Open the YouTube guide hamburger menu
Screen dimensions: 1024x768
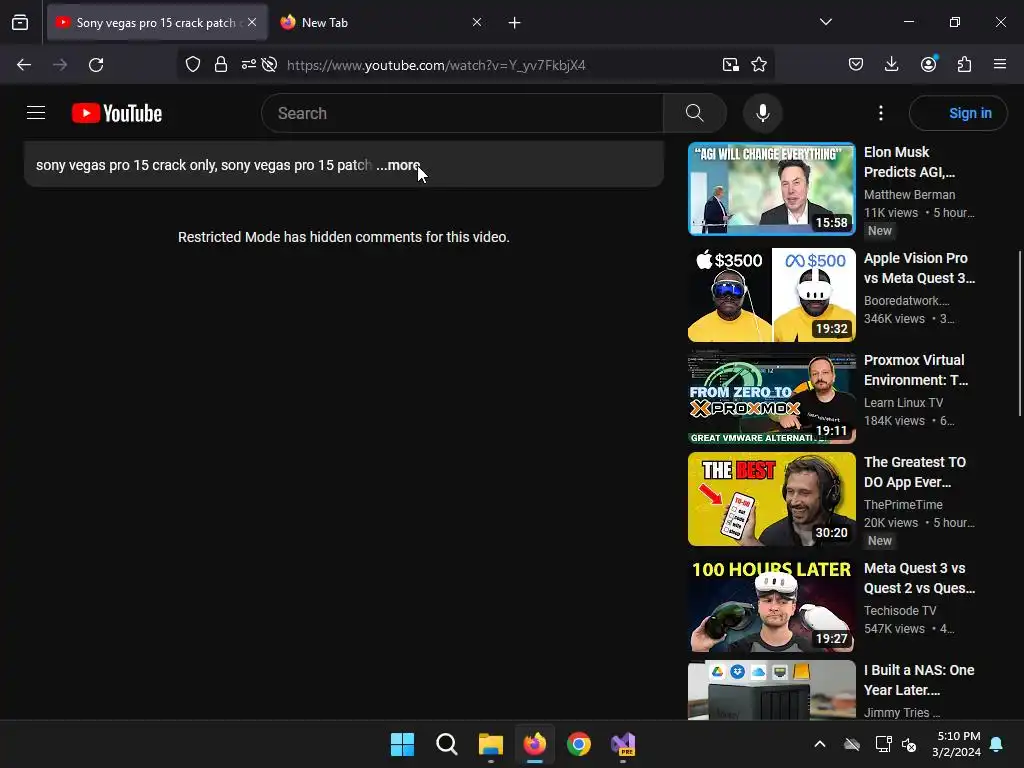(36, 113)
